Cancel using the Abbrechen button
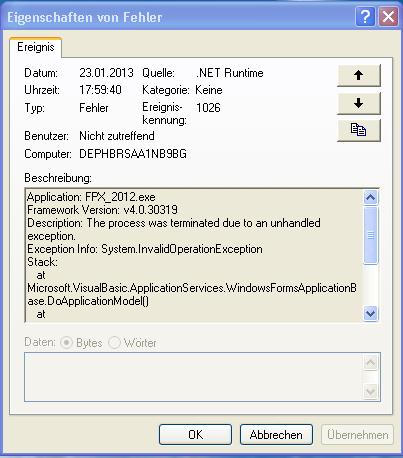 pos(276,435)
